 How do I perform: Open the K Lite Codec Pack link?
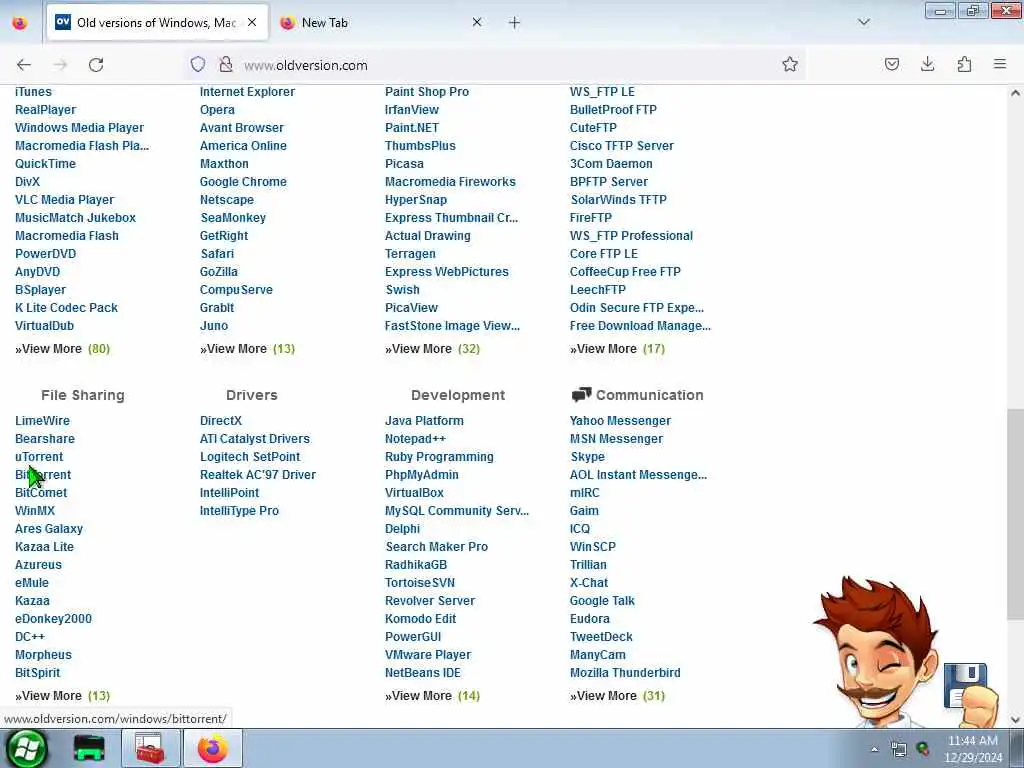click(x=66, y=308)
